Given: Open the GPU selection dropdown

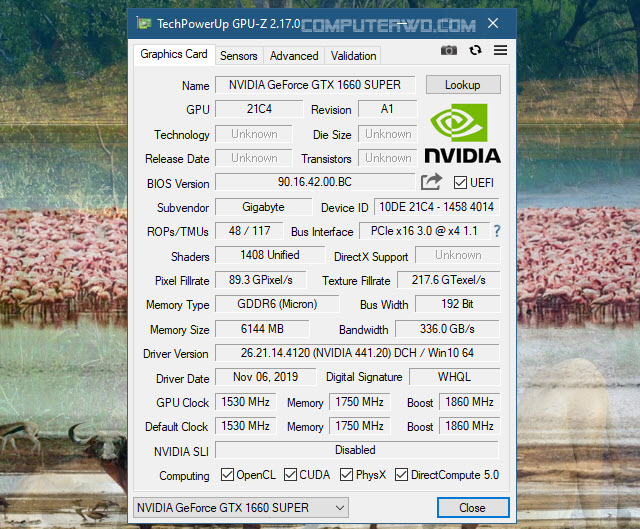Looking at the screenshot, I should (x=241, y=508).
